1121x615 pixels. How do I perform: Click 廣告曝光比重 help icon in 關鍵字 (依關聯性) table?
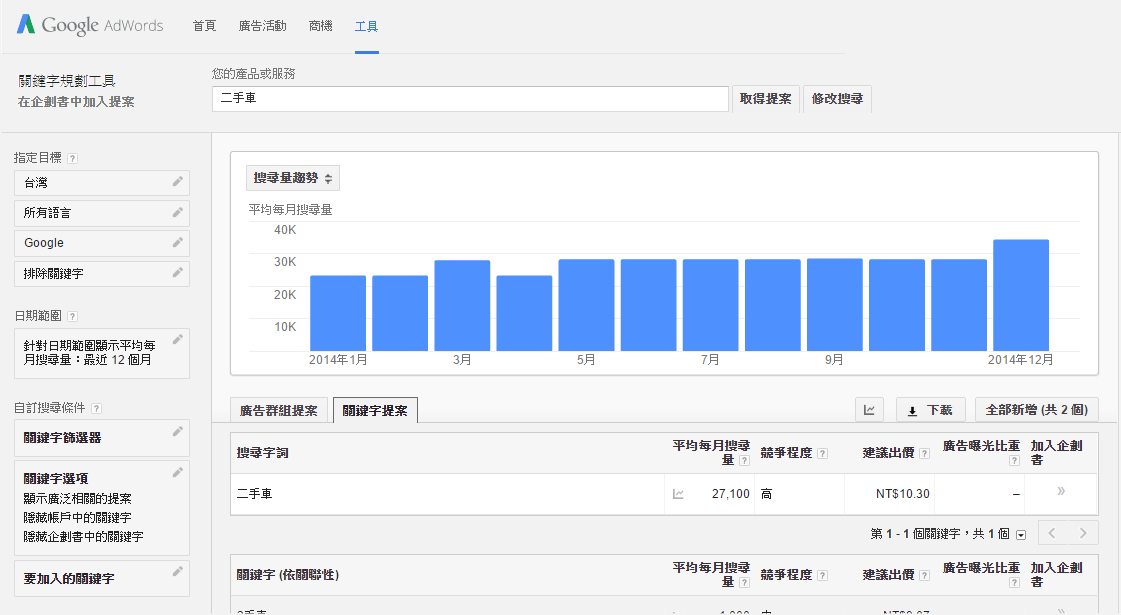click(x=1014, y=582)
